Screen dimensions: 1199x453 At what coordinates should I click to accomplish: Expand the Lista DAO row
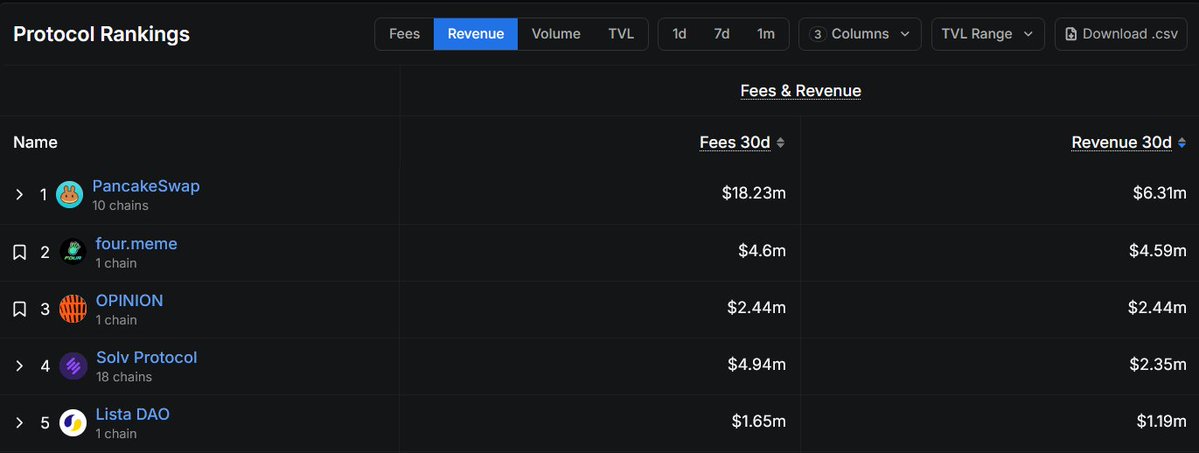pyautogui.click(x=20, y=422)
